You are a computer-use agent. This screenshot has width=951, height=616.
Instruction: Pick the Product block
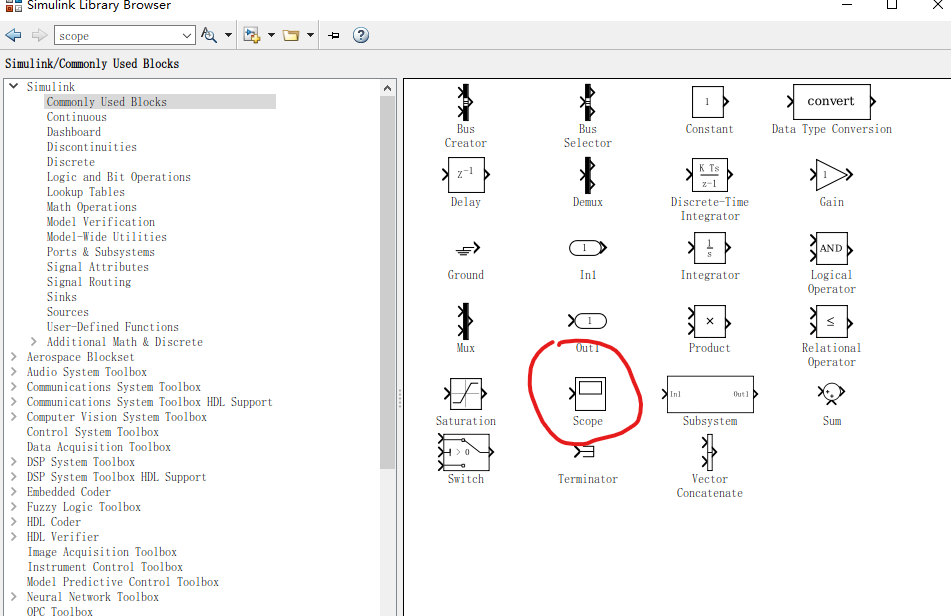click(709, 321)
